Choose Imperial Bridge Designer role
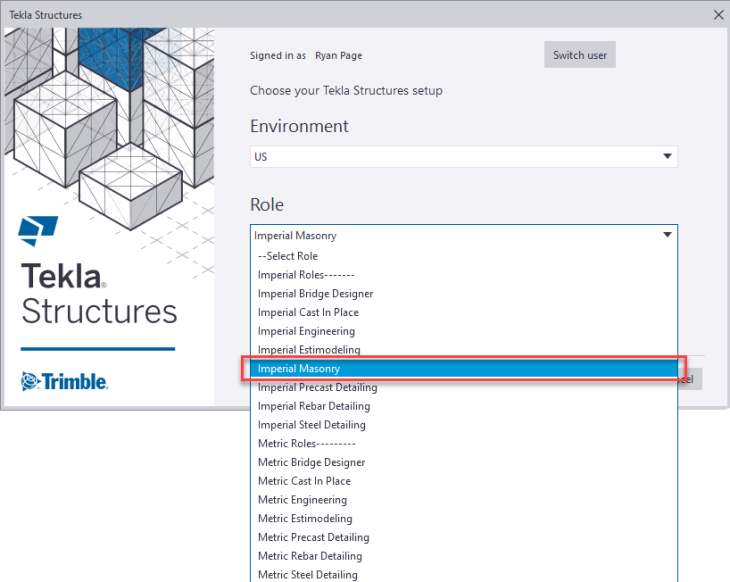Screen dimensions: 730x582 (x=463, y=293)
